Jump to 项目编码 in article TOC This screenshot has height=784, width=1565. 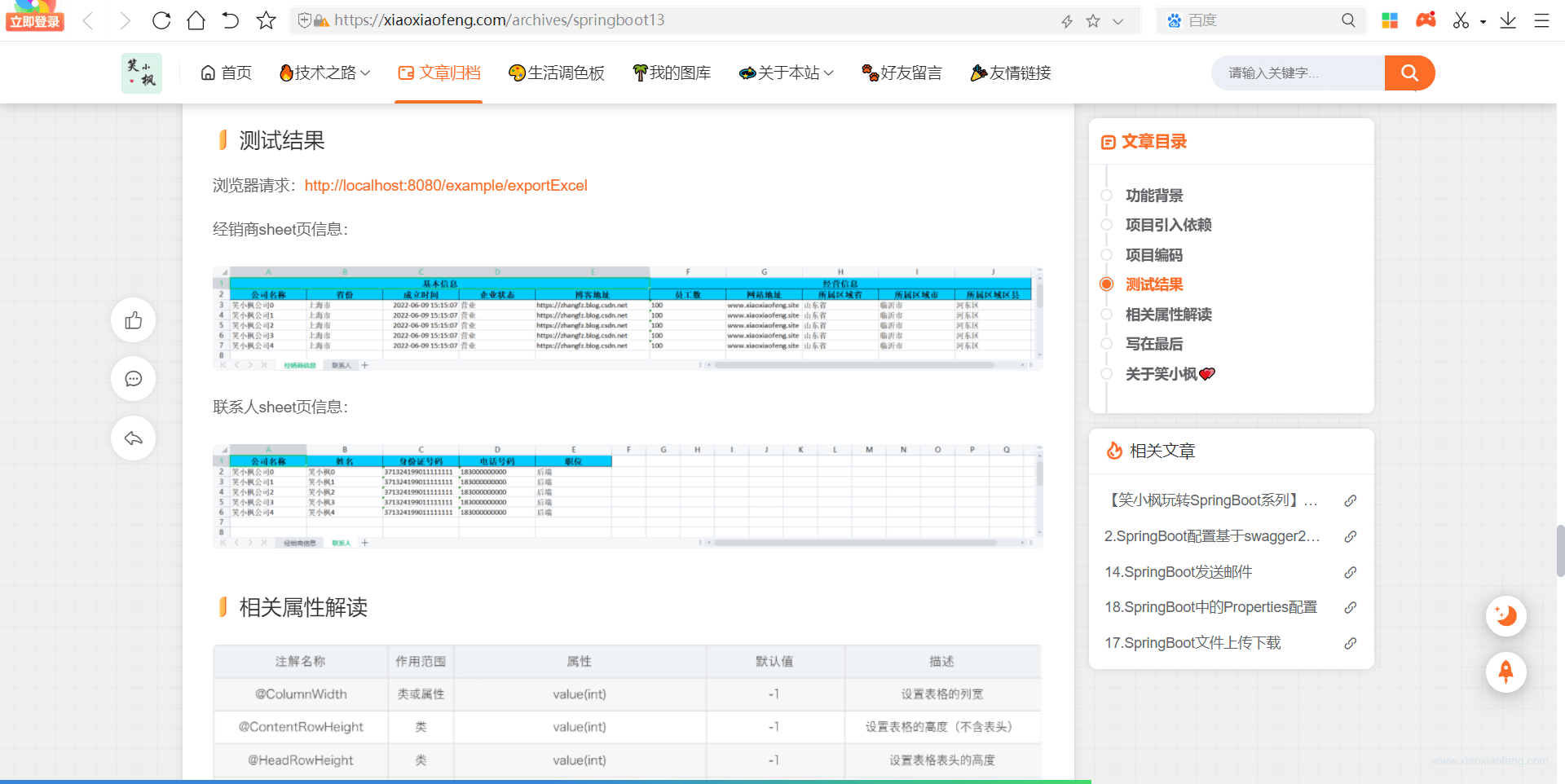click(x=1154, y=255)
